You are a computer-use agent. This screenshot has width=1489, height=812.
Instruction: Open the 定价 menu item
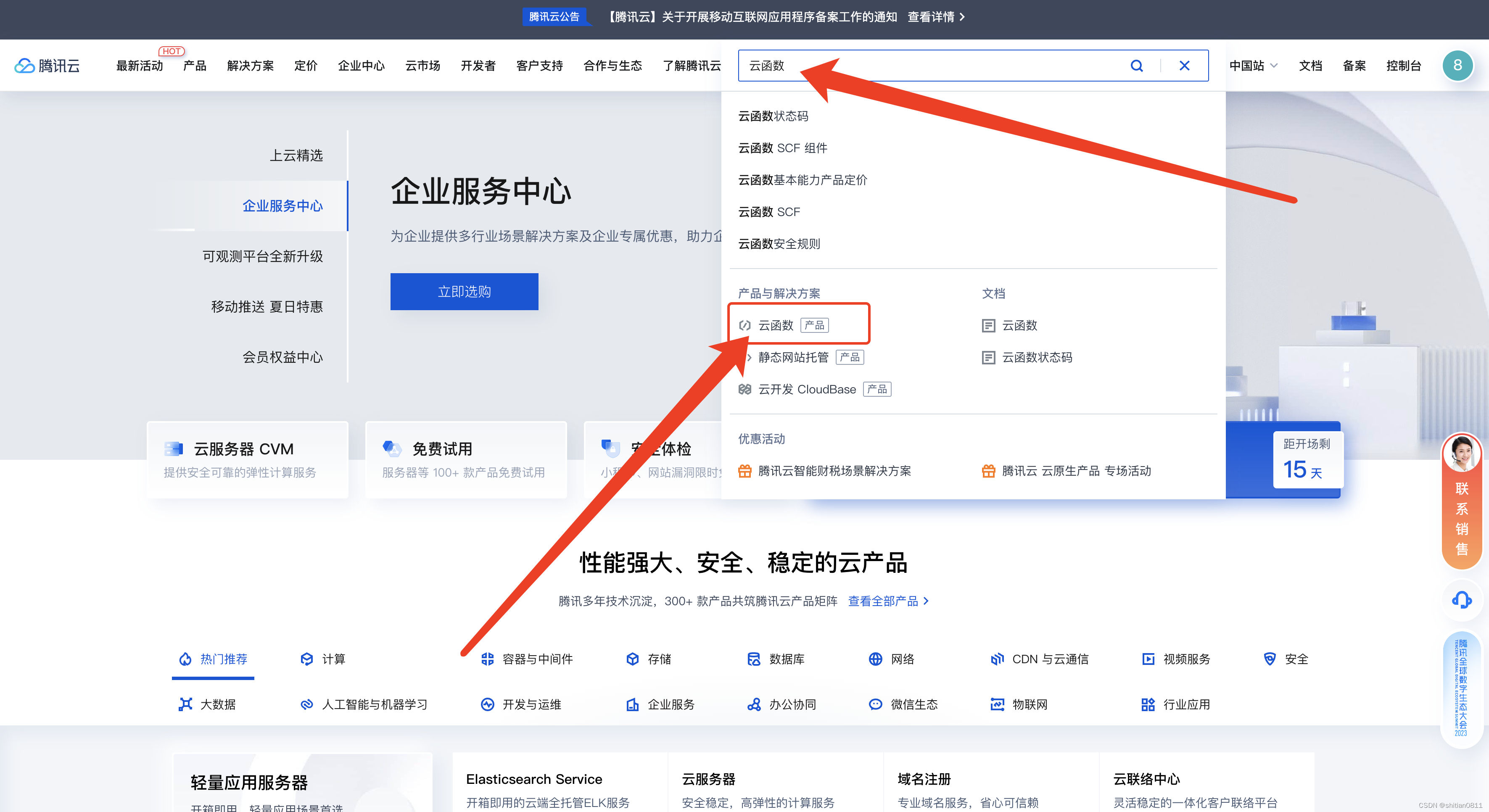[x=306, y=65]
